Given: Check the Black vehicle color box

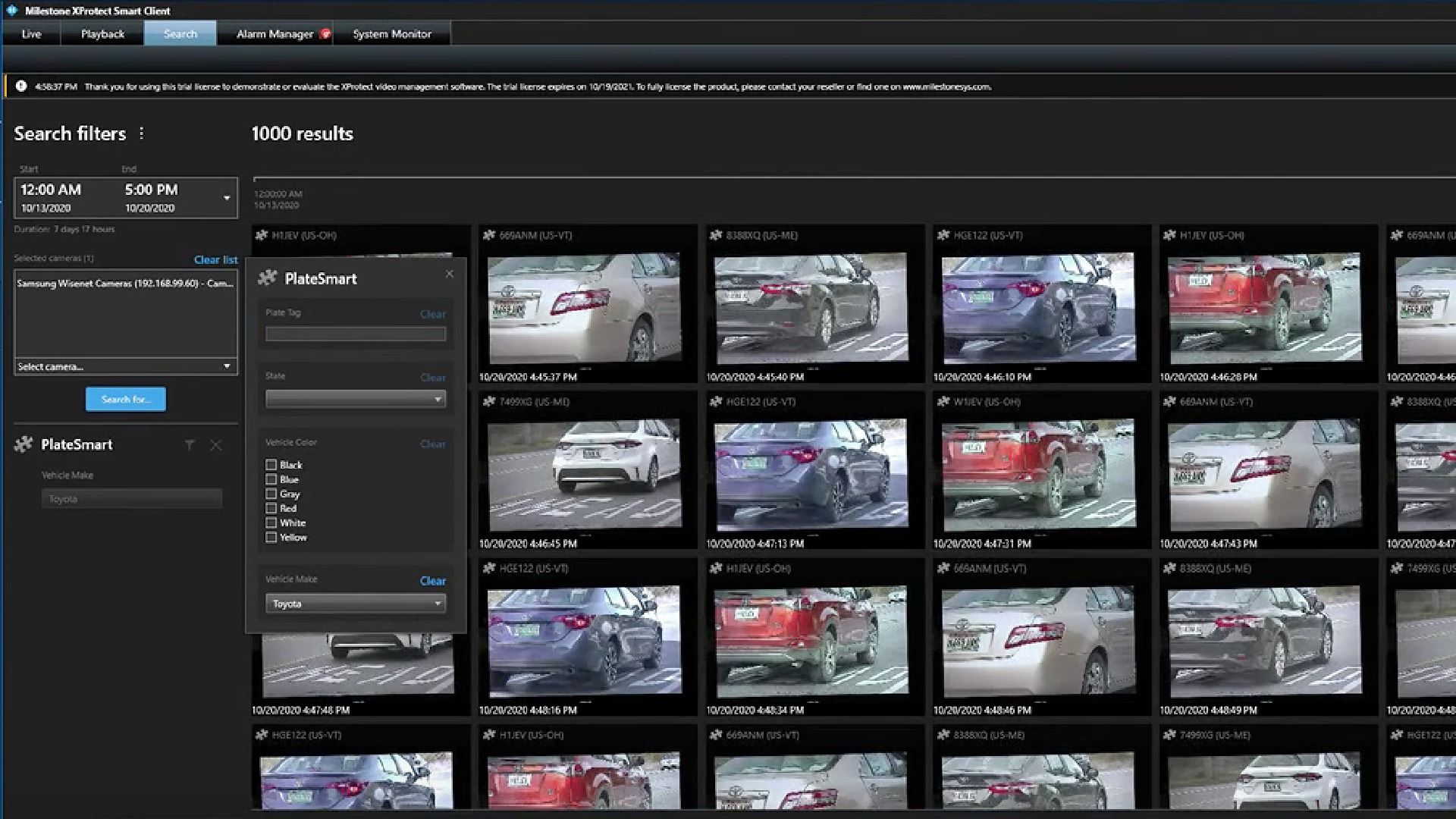Looking at the screenshot, I should pyautogui.click(x=271, y=465).
